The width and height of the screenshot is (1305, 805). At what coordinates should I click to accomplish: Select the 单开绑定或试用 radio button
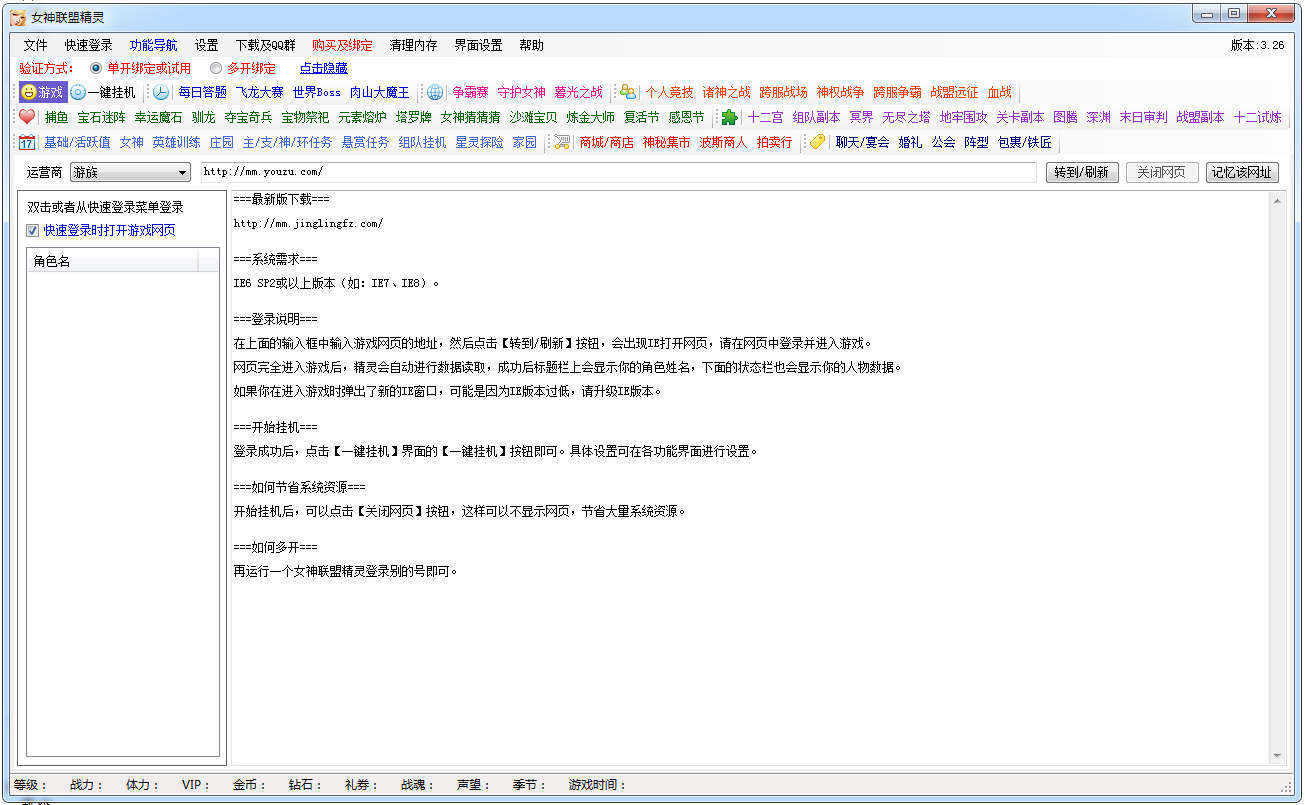coord(96,69)
